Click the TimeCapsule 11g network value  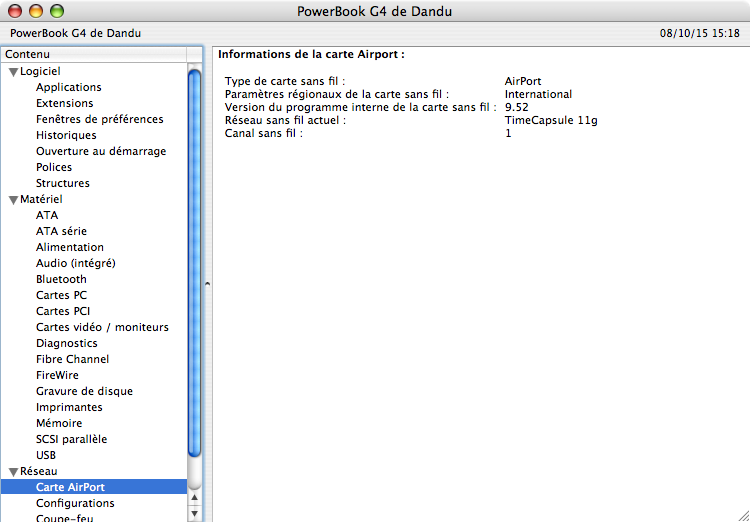(551, 120)
